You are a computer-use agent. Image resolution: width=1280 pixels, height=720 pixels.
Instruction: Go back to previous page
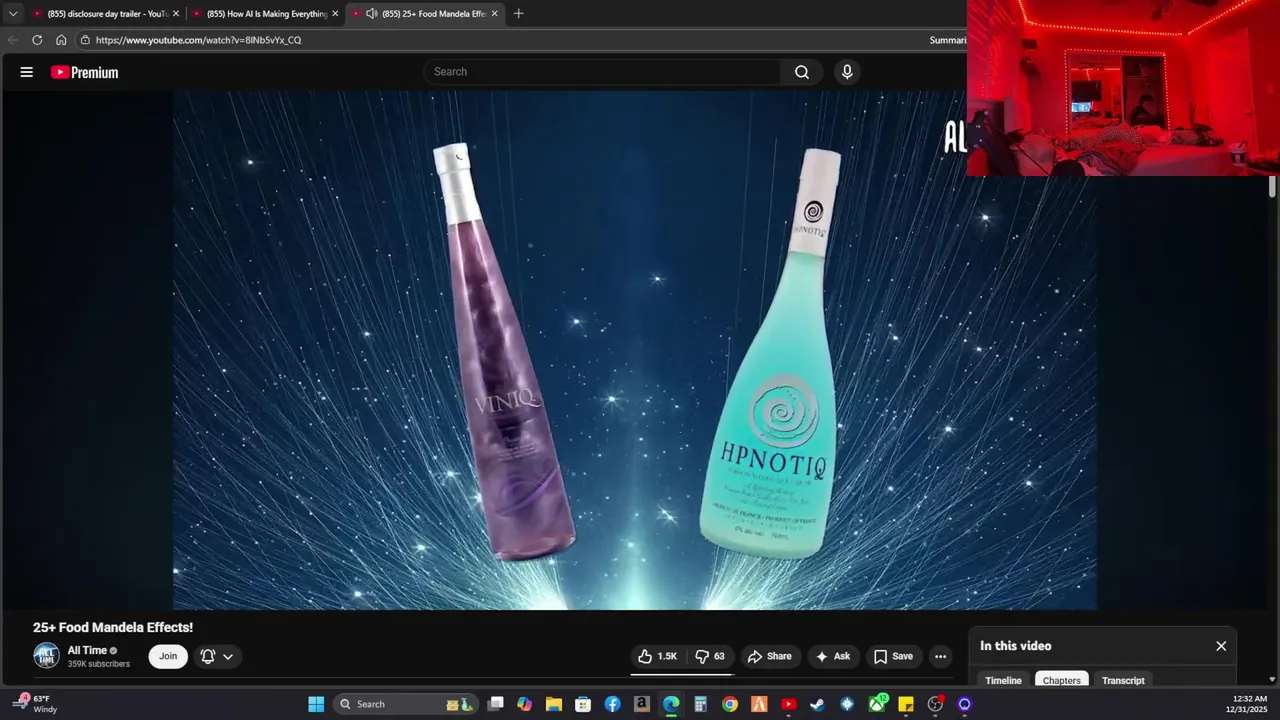pyautogui.click(x=13, y=40)
